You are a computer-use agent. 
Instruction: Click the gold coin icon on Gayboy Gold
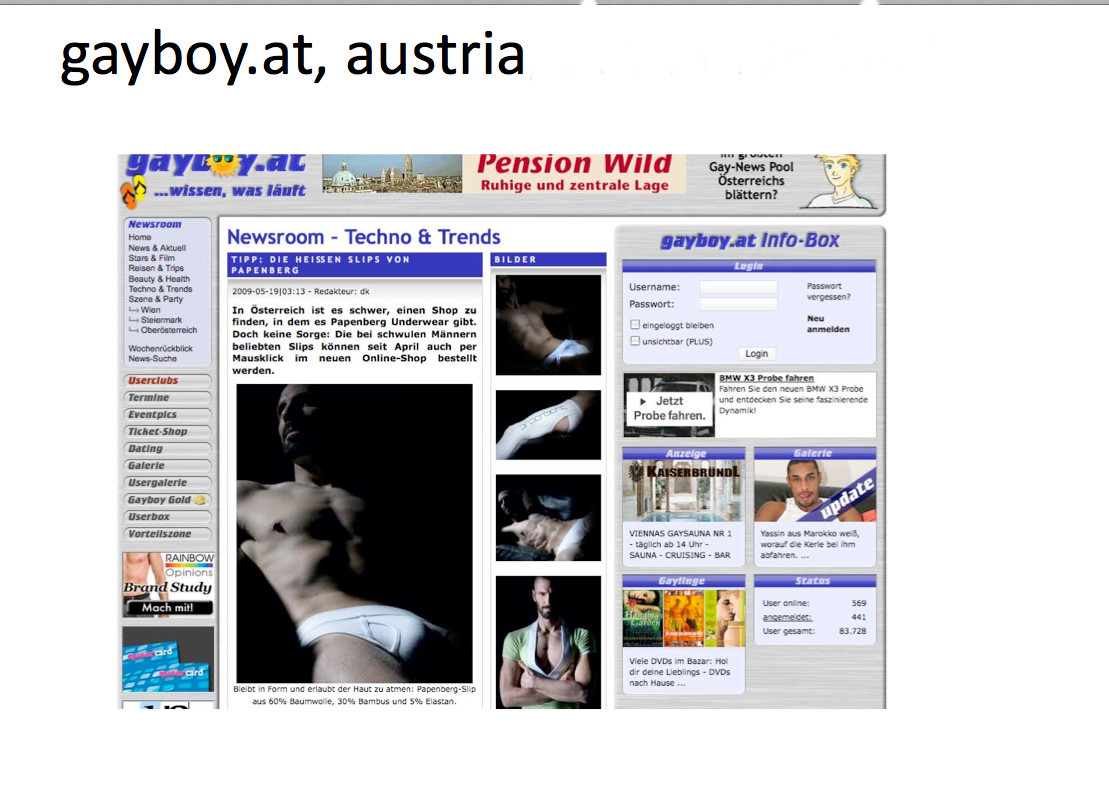(x=200, y=500)
